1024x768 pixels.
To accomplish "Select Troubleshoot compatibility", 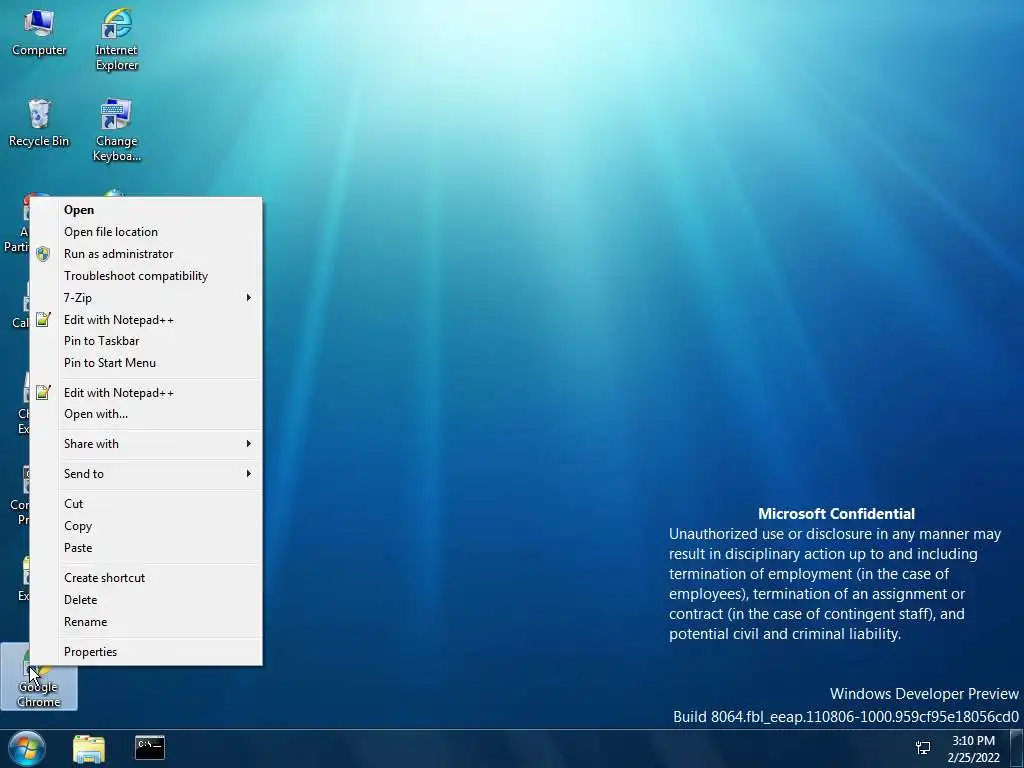I will pyautogui.click(x=146, y=276).
